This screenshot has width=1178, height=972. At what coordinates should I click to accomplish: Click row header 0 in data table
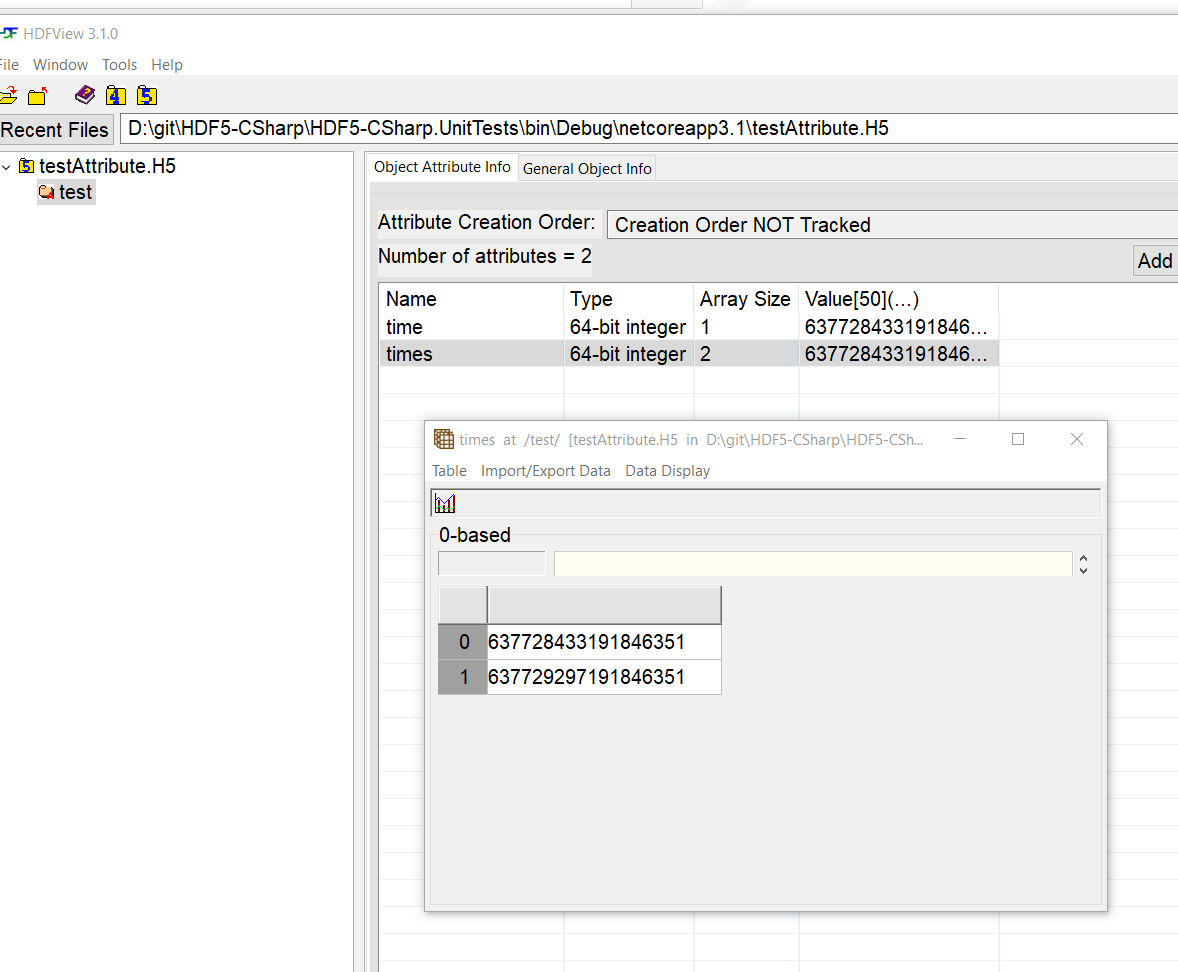[x=463, y=642]
